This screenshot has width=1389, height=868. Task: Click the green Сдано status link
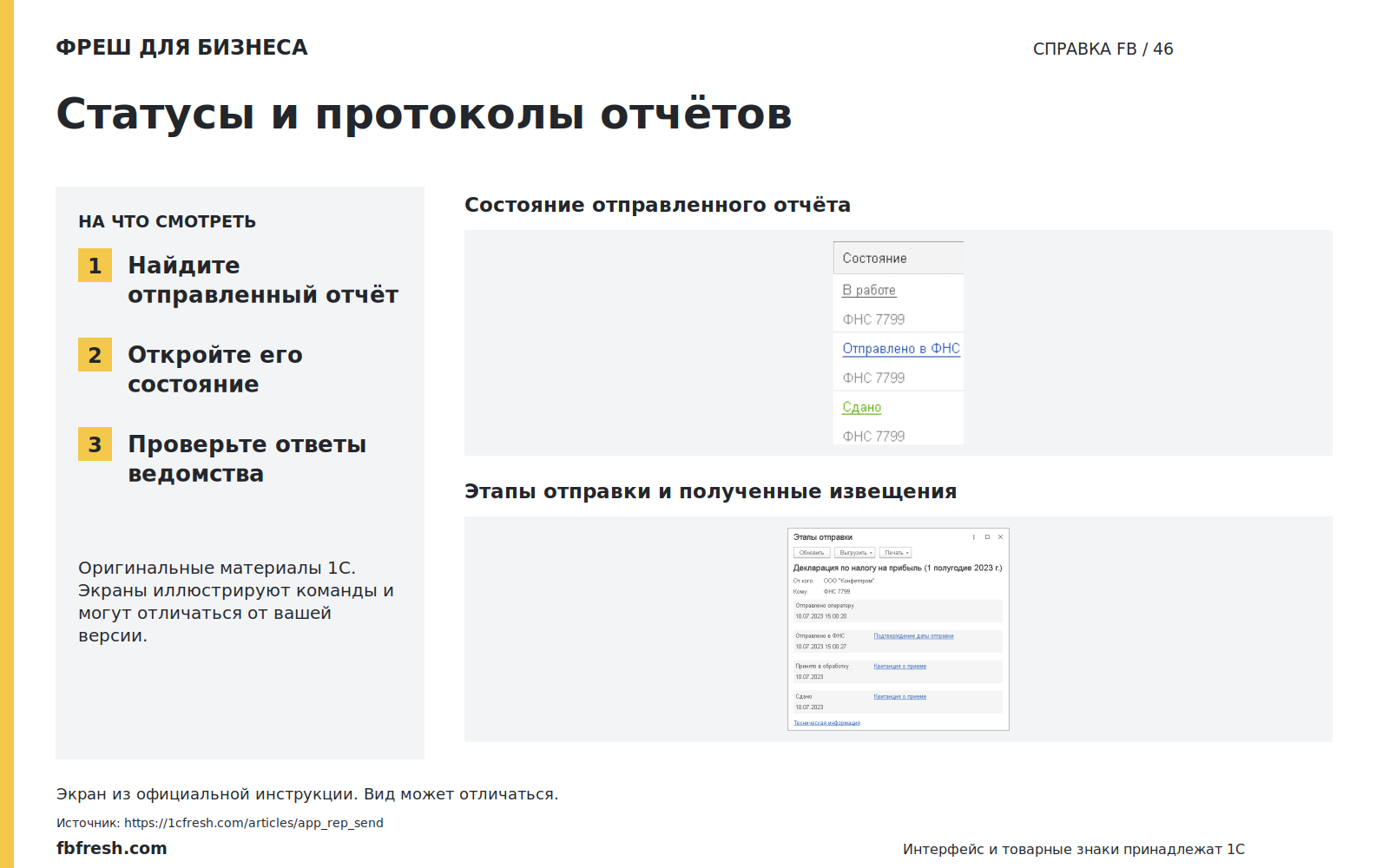862,407
